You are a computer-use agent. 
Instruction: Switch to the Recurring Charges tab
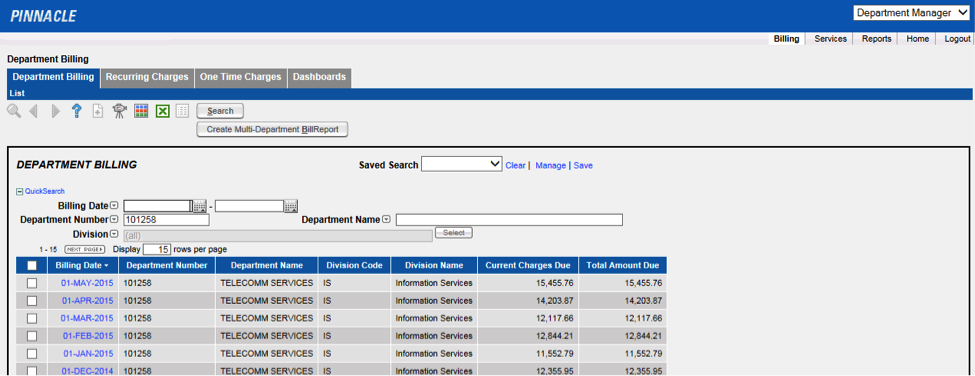pyautogui.click(x=147, y=77)
